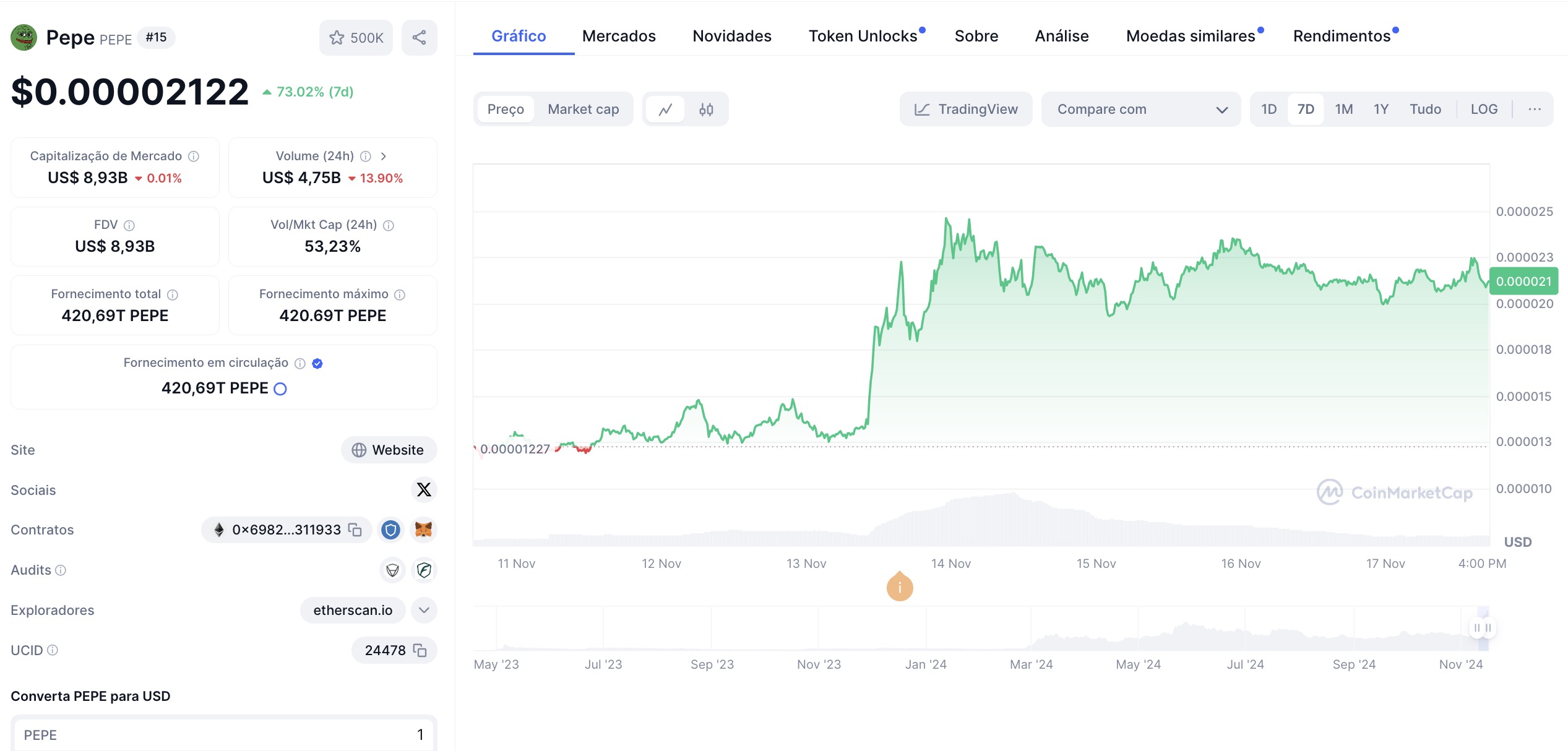
Task: Click the orange info event marker
Action: click(x=900, y=586)
